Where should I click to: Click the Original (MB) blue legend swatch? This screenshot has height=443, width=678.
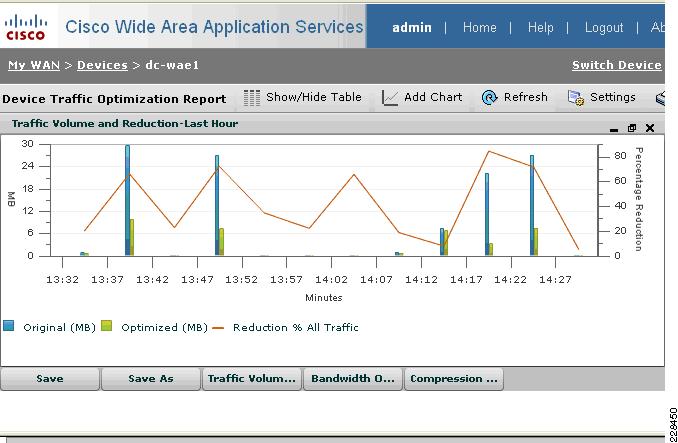(x=9, y=326)
